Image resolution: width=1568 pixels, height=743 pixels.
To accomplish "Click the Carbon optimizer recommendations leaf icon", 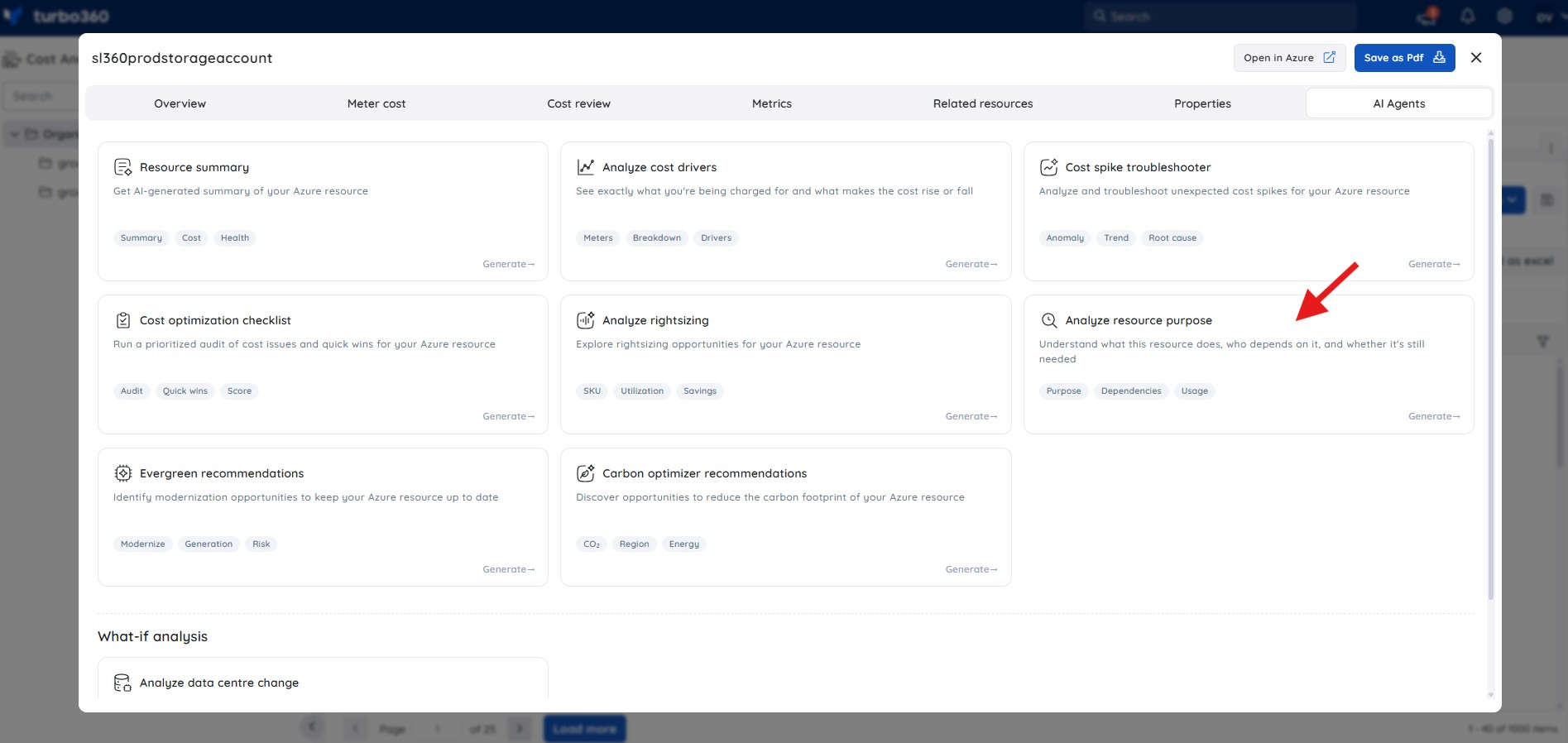I will [x=586, y=473].
